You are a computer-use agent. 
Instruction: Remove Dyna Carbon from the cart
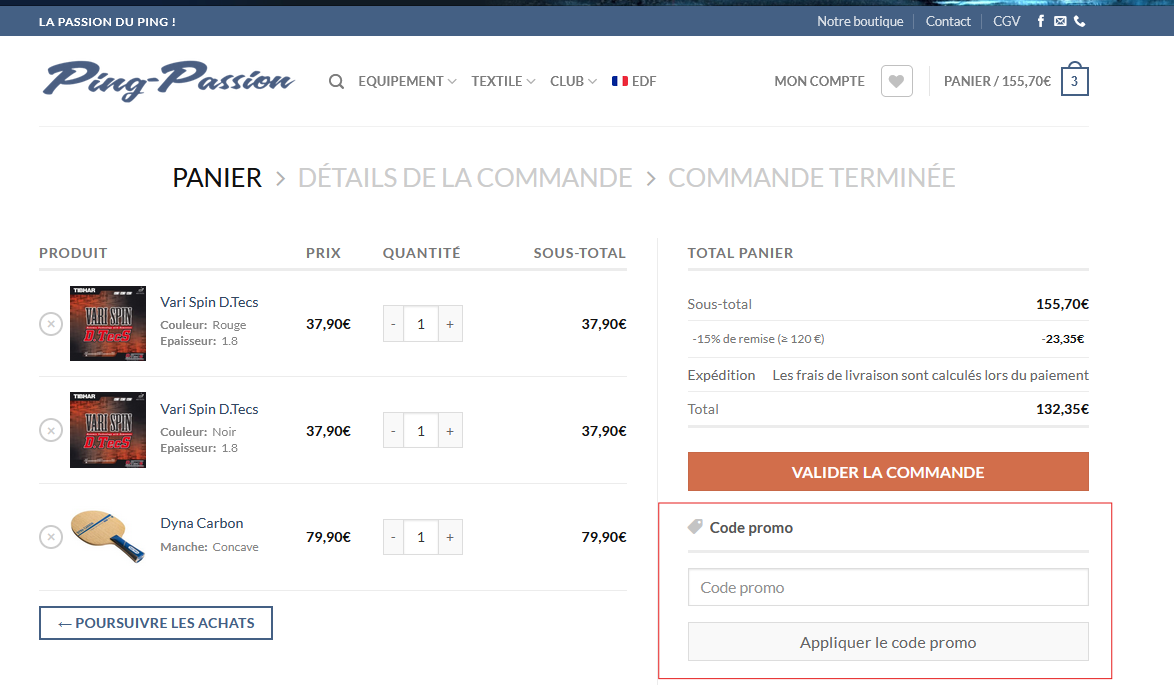point(50,537)
